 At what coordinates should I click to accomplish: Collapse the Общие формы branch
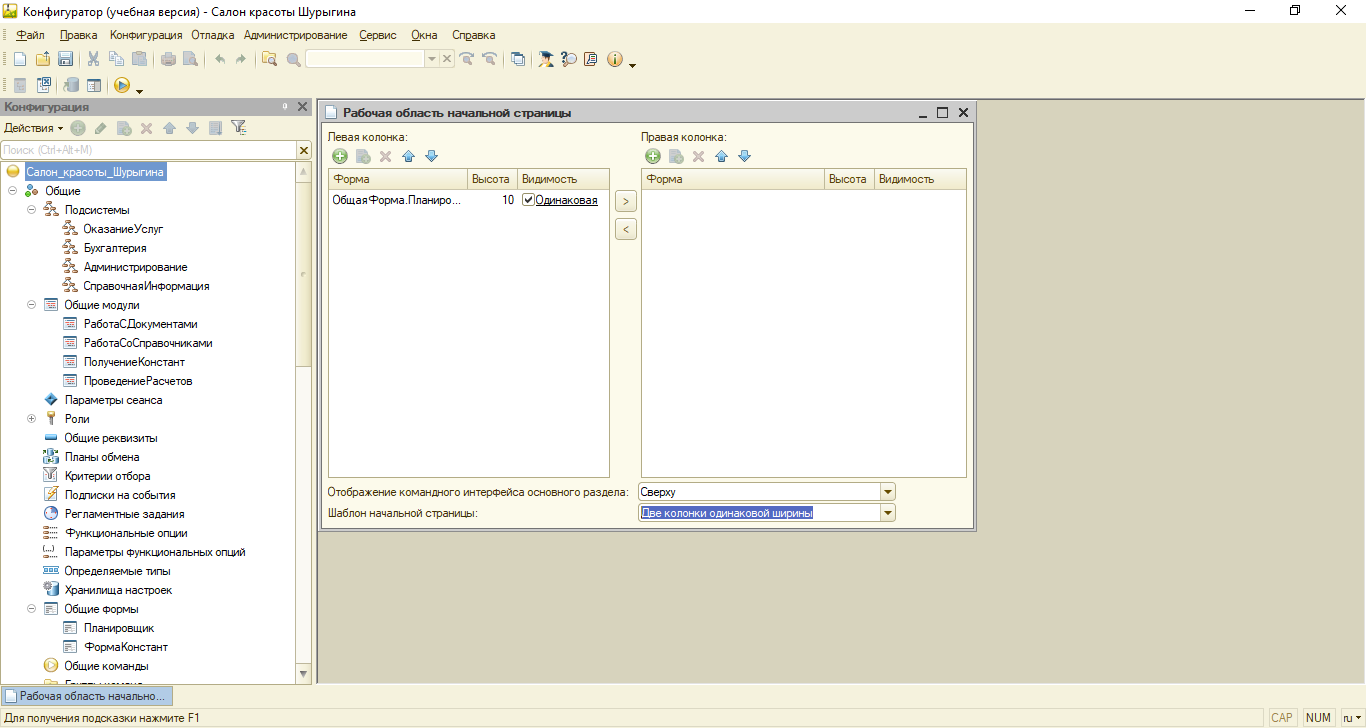31,609
